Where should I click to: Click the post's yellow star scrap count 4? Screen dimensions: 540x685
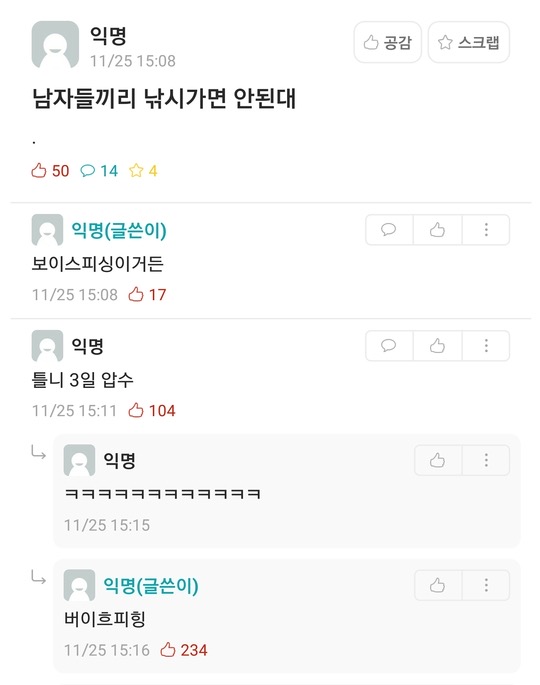[143, 170]
